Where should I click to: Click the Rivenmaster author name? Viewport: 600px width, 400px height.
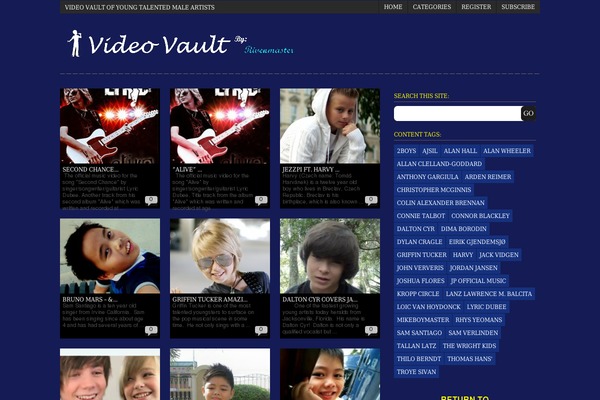coord(269,50)
